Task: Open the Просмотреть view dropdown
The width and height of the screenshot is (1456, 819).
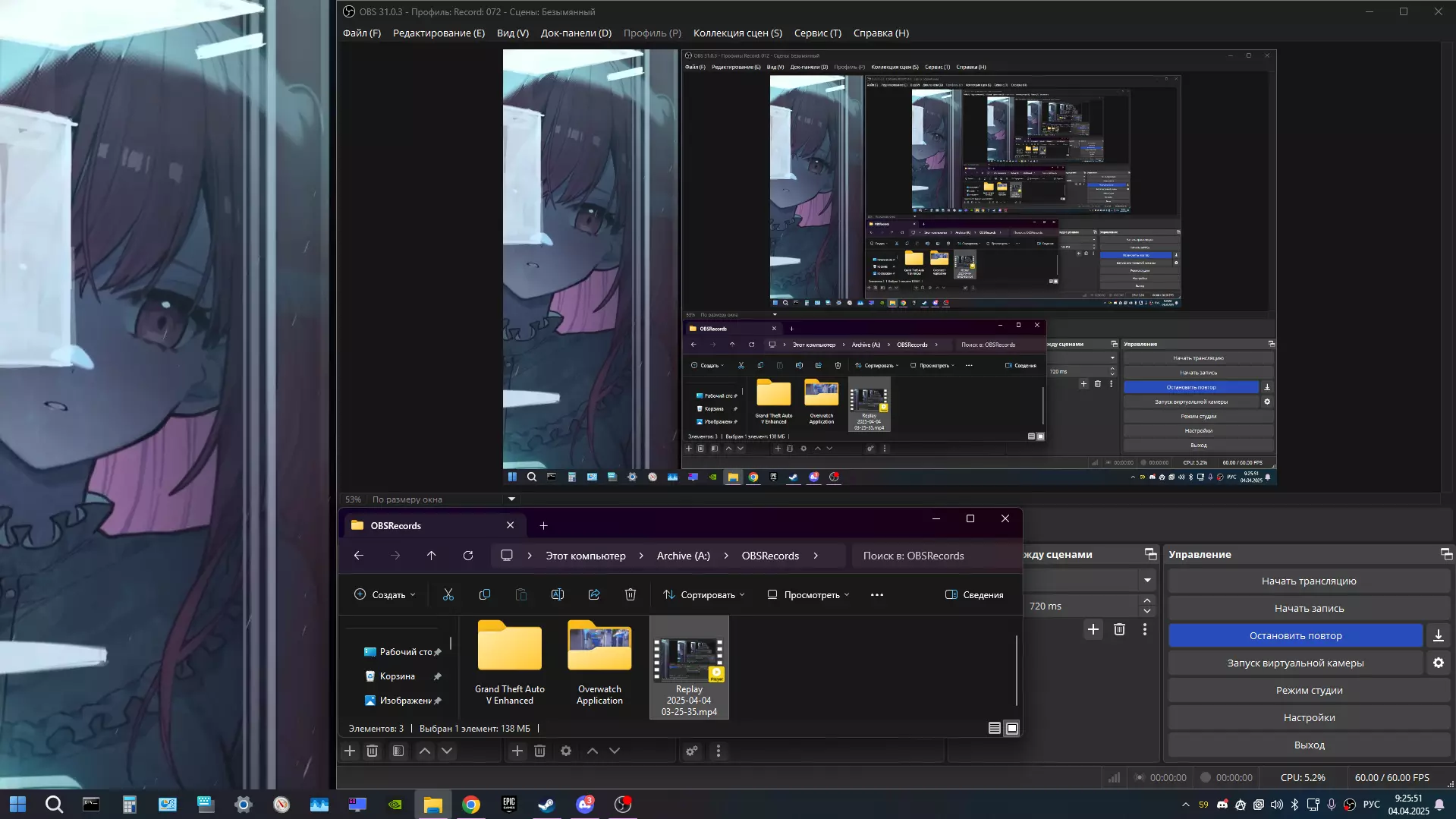Action: tap(808, 595)
